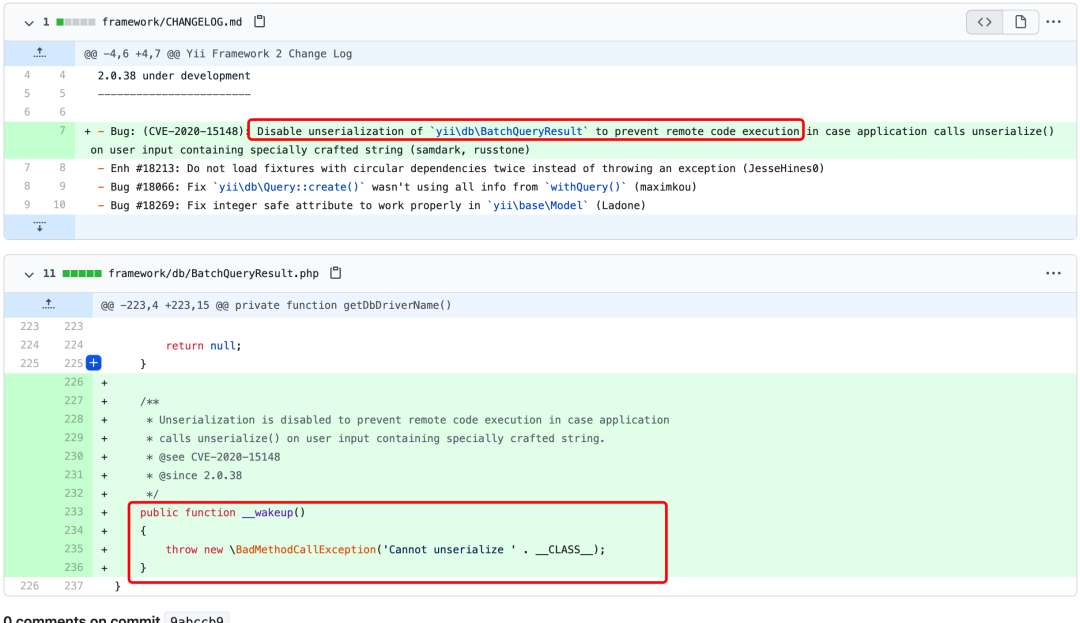Screen dimensions: 1080x623
Task: Open the BatchQueryResult.php file options menu
Action: point(1053,273)
